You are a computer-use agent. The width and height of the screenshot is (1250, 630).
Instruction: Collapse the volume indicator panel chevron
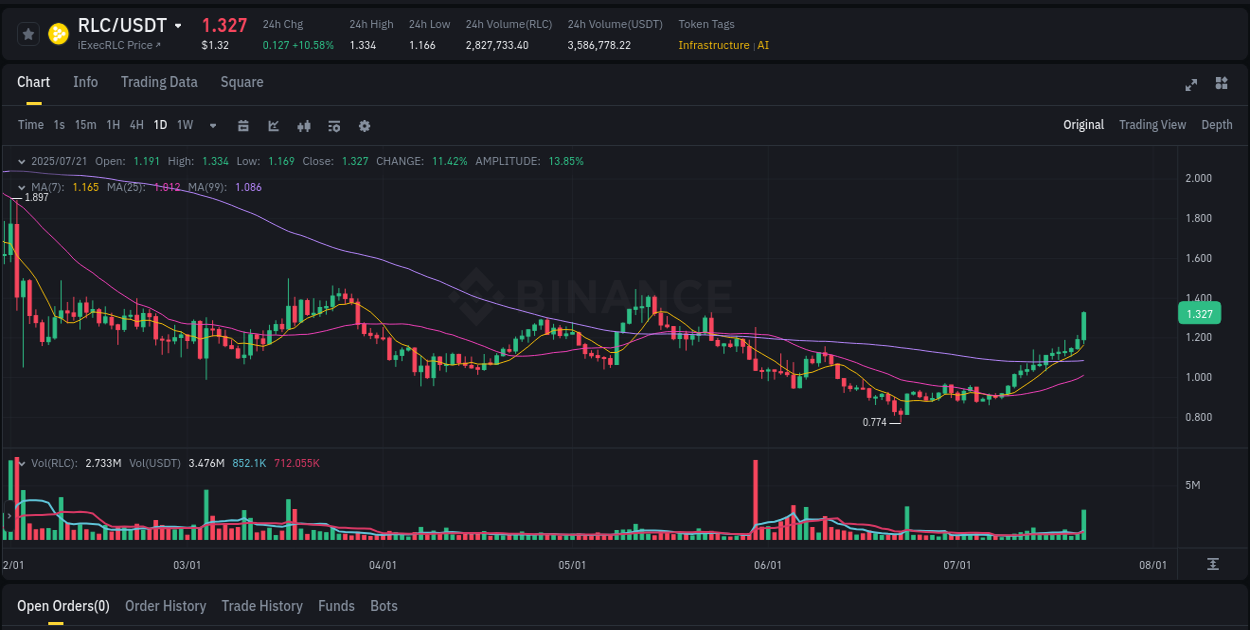(22, 463)
